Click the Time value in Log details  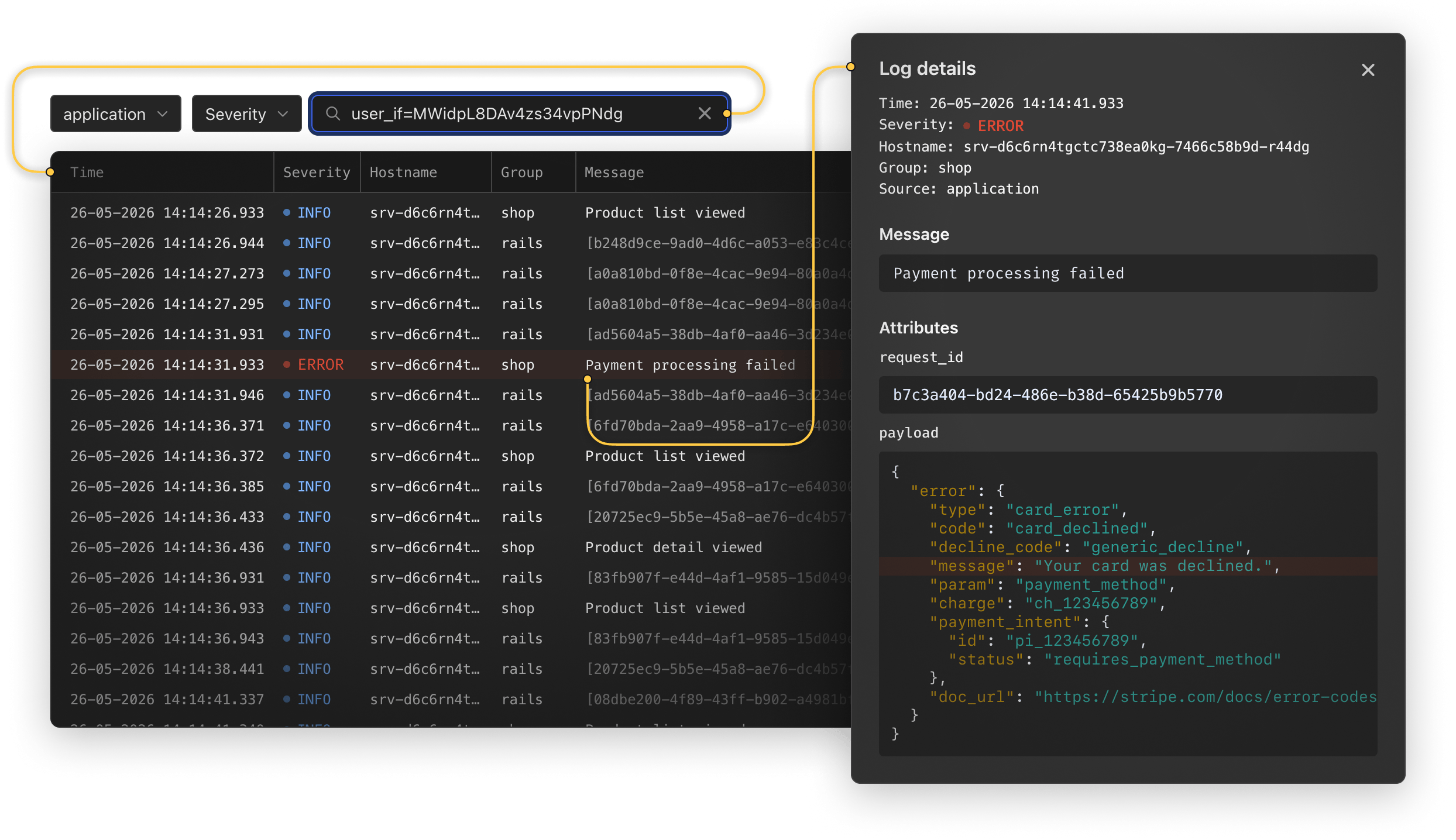click(x=1026, y=103)
